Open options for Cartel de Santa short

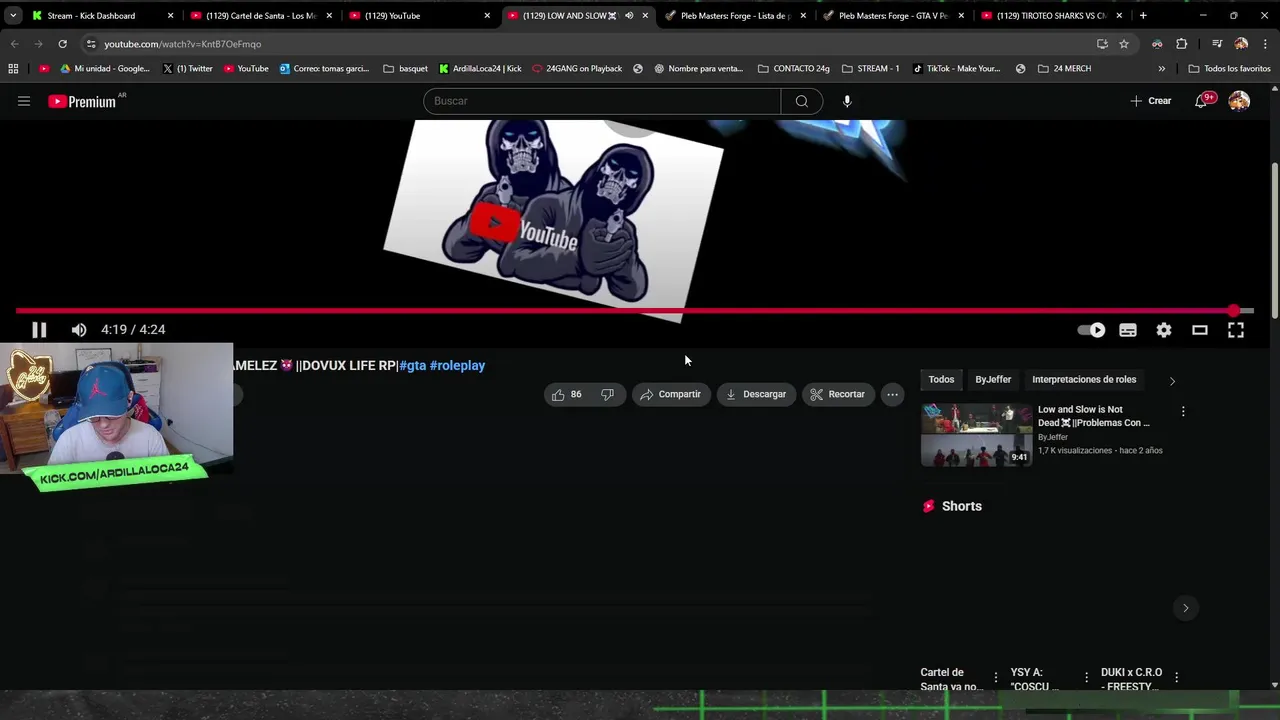click(x=995, y=678)
